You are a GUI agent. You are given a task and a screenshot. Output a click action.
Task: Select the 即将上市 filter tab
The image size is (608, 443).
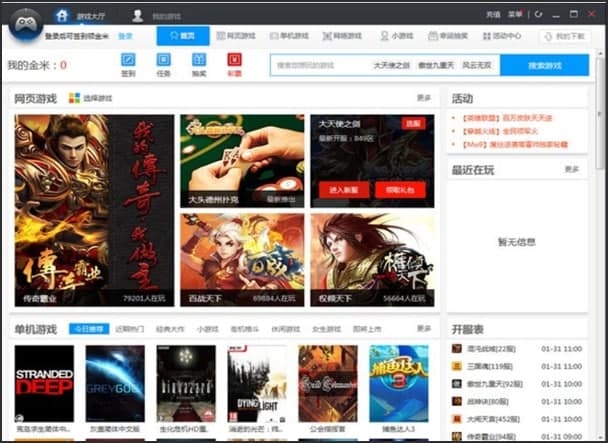pos(367,329)
